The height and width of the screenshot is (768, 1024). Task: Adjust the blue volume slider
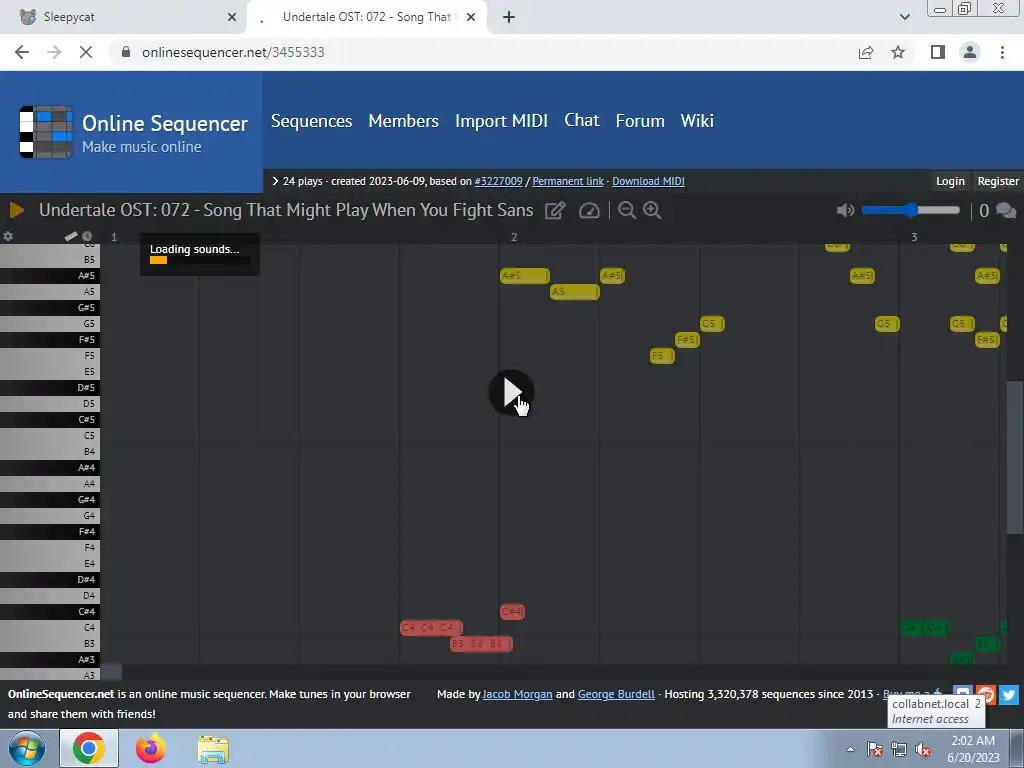[910, 210]
